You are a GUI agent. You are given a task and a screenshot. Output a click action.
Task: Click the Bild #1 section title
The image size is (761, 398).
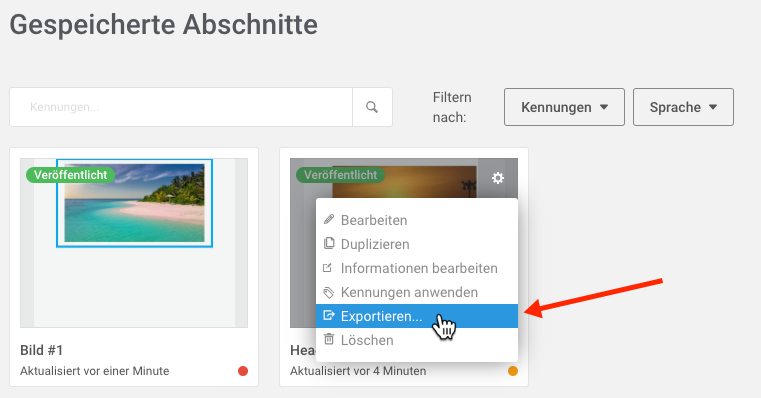[x=41, y=350]
